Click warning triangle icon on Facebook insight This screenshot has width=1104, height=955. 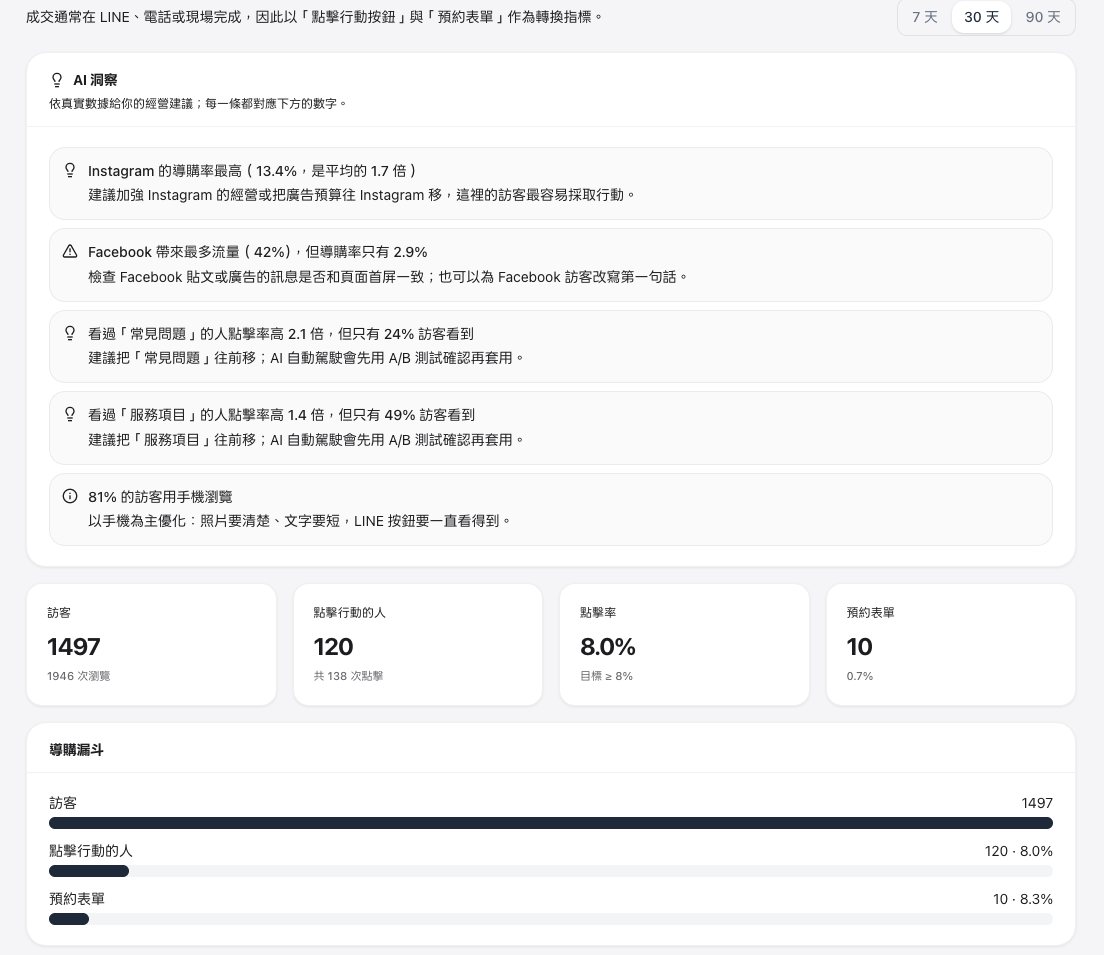click(x=70, y=251)
